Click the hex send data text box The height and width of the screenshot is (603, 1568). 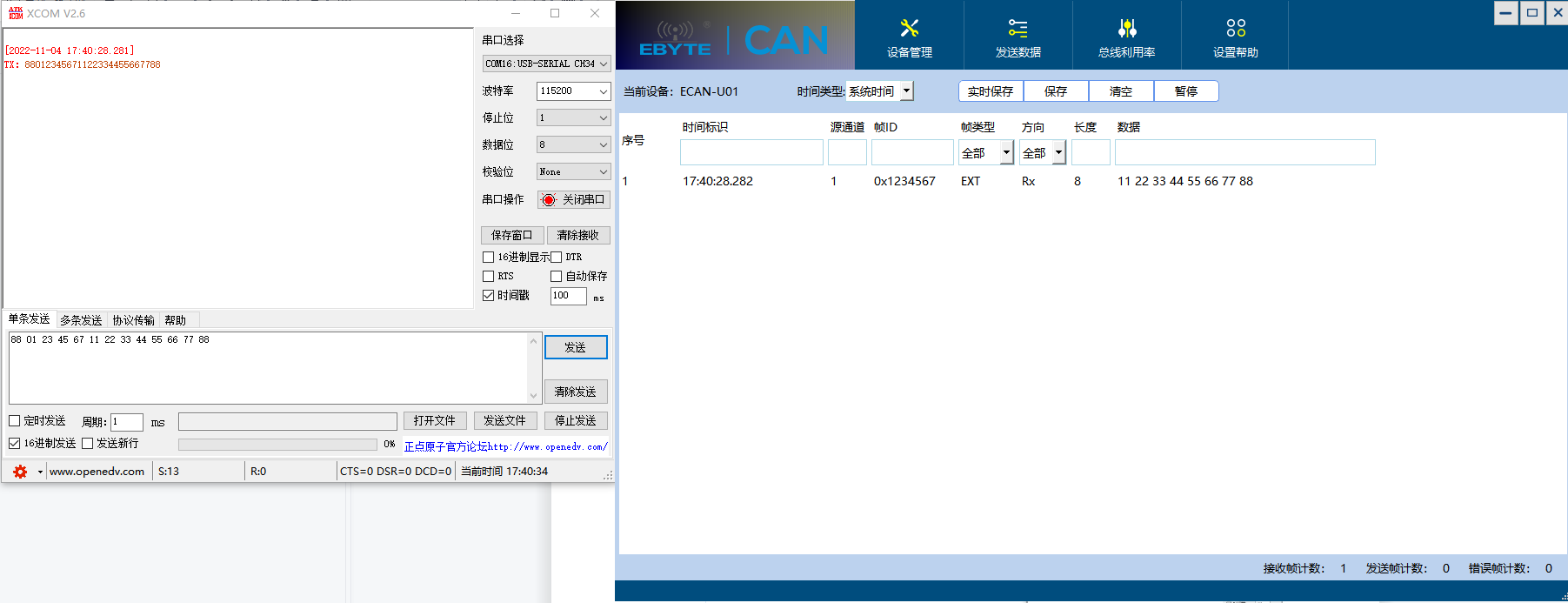[268, 368]
